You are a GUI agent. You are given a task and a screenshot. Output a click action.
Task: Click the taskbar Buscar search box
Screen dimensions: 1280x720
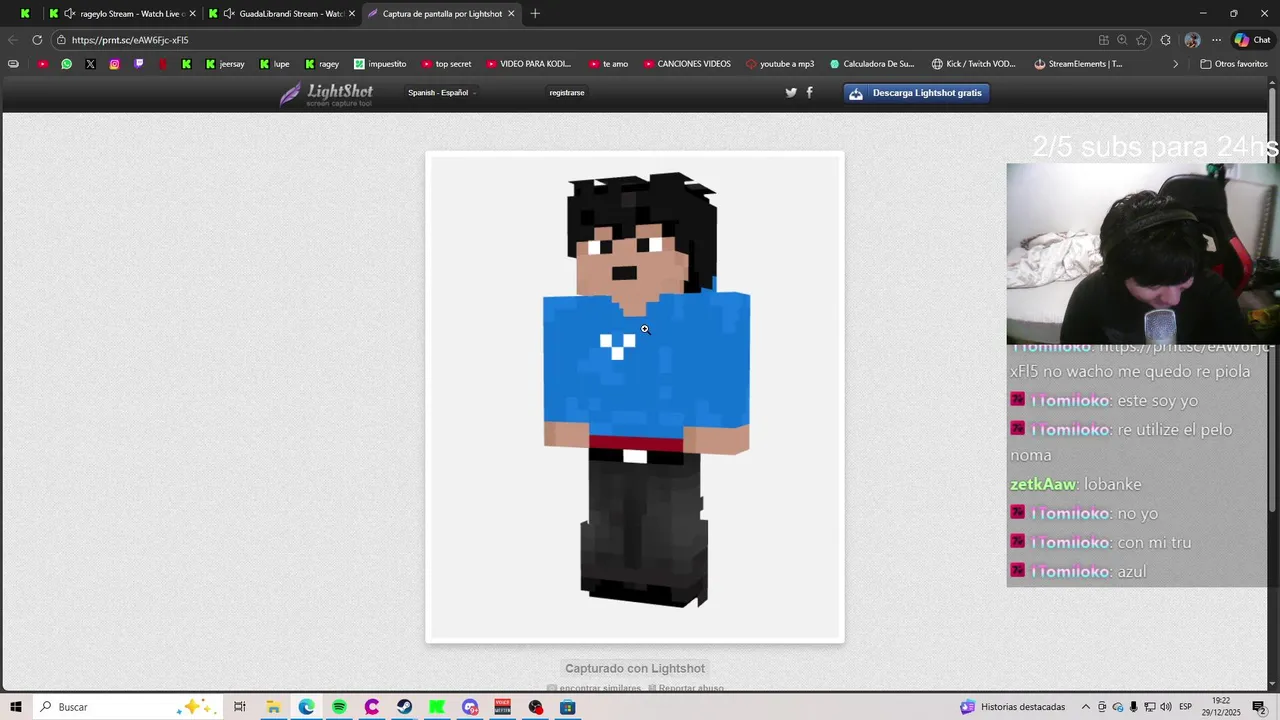click(128, 707)
